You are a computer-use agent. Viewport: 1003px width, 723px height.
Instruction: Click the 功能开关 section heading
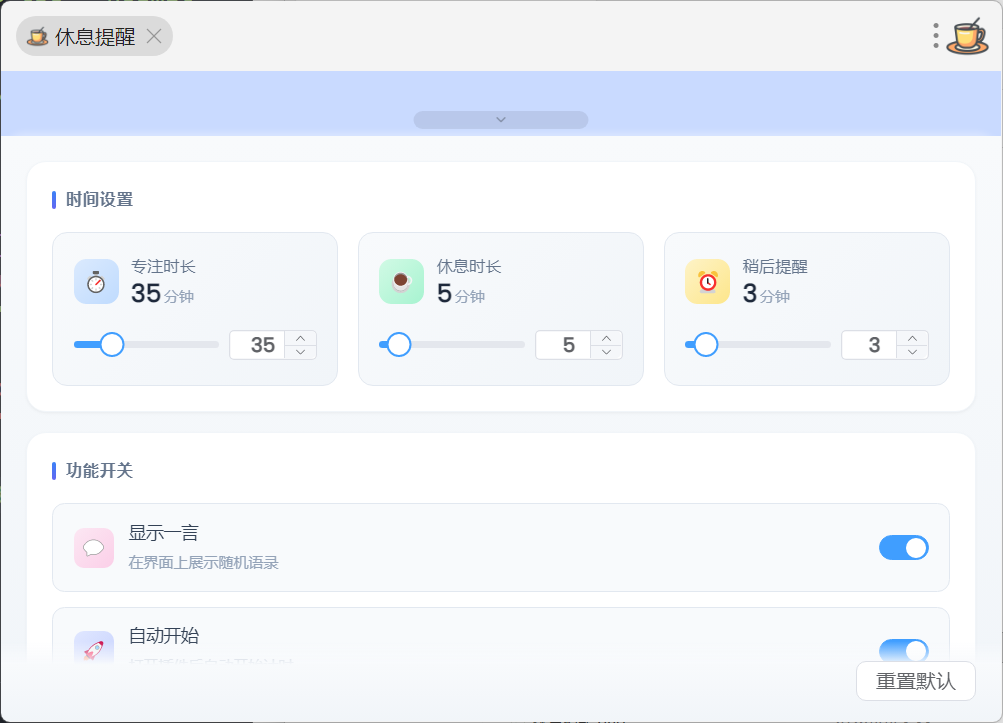point(99,471)
